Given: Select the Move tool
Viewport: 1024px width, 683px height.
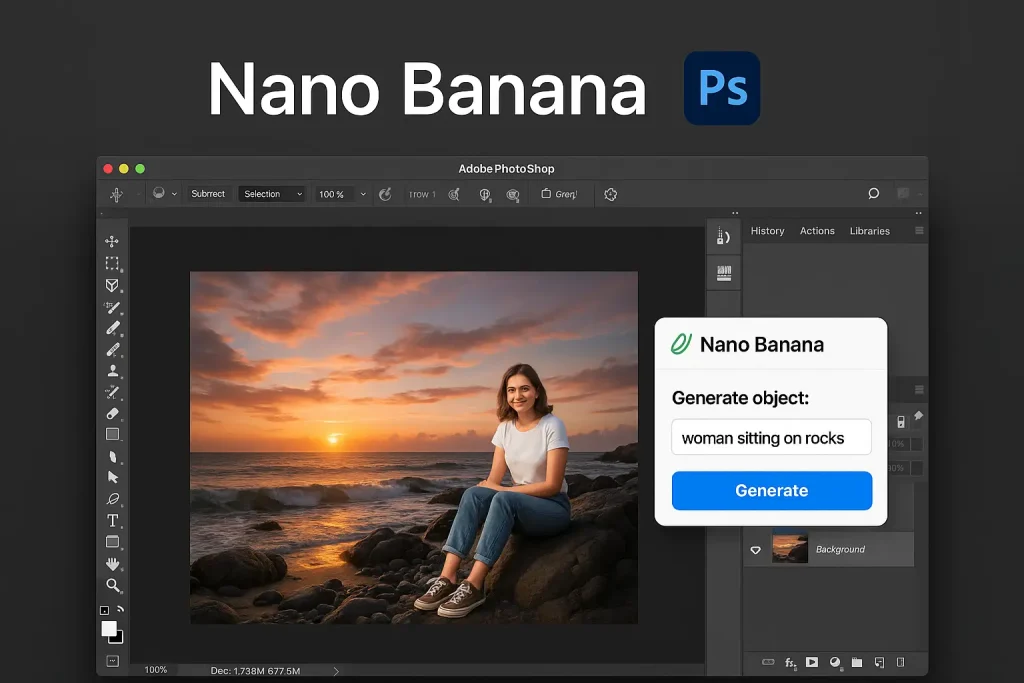Looking at the screenshot, I should pyautogui.click(x=112, y=241).
